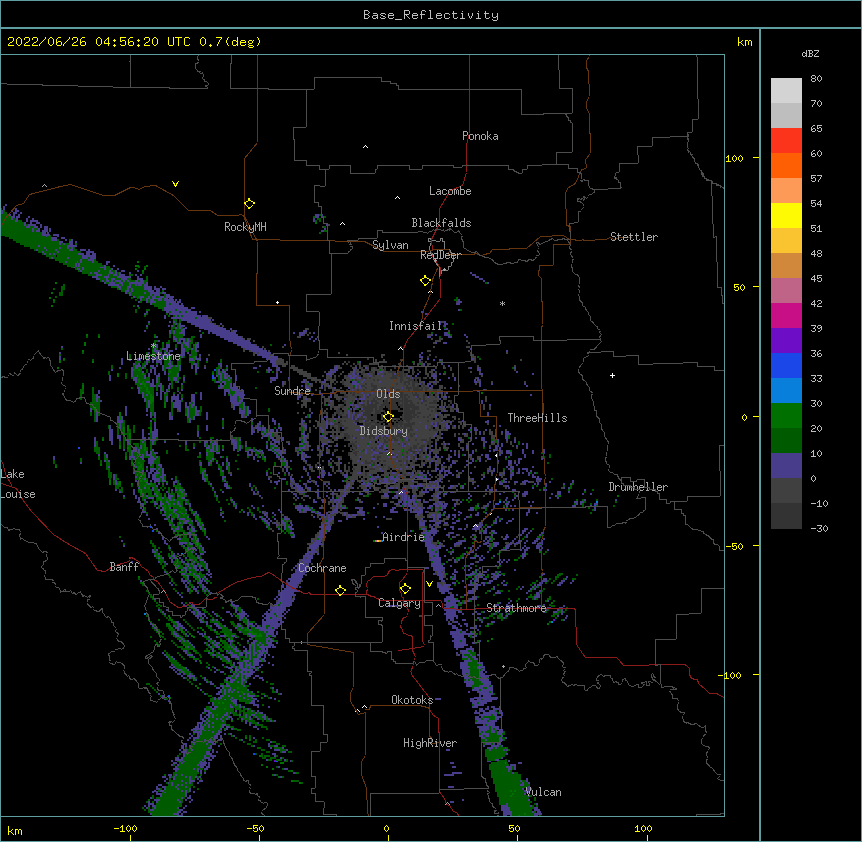Click the 80 dBZ legend value
The height and width of the screenshot is (842, 862).
[816, 79]
